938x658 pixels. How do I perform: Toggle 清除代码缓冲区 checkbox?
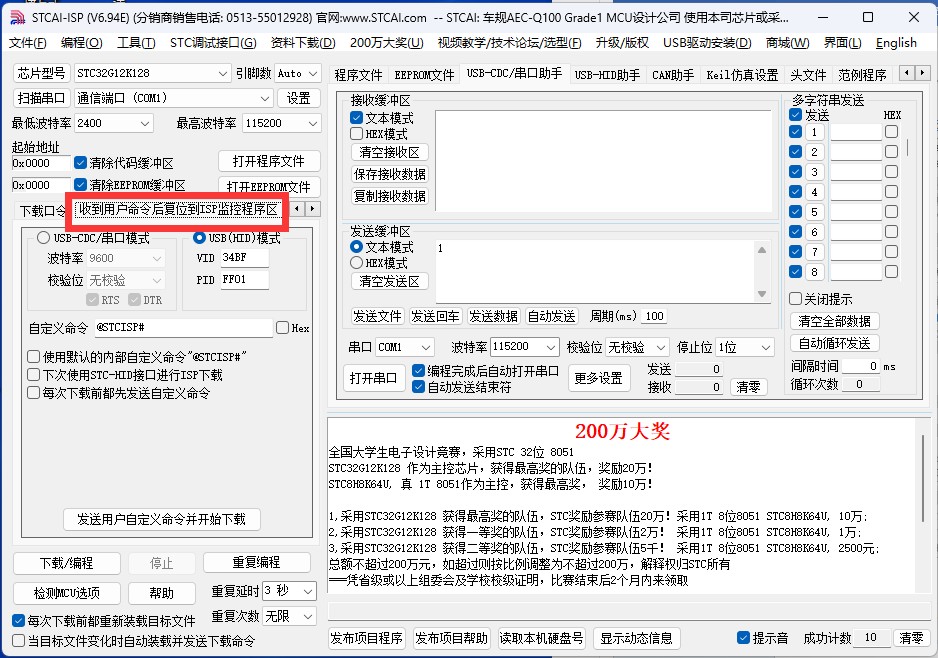coord(81,163)
